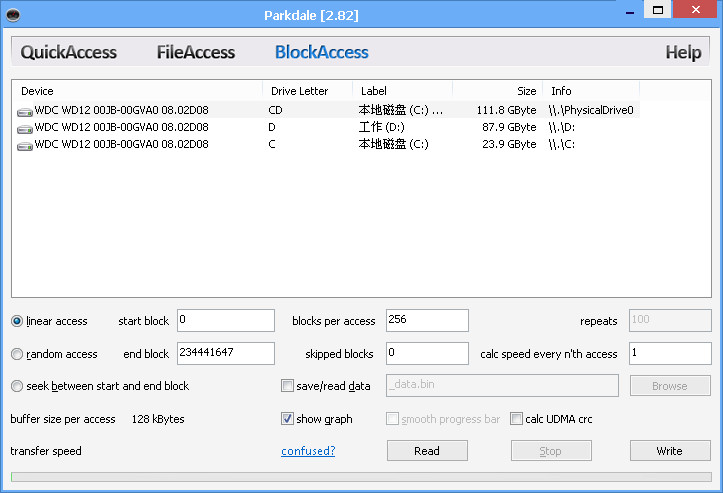Image resolution: width=723 pixels, height=493 pixels.
Task: Click the Drive Letter column header
Action: click(307, 91)
